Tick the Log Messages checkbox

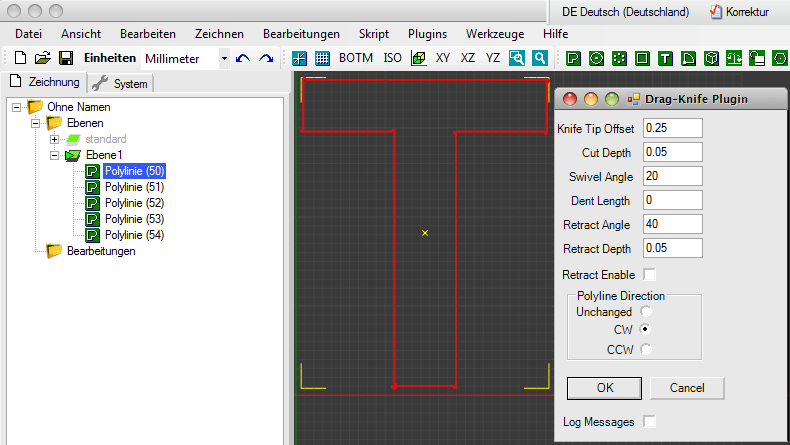tap(649, 421)
